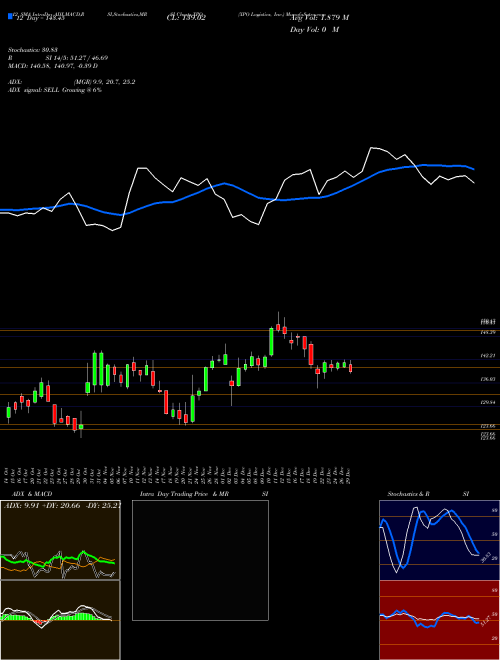Click 'ADX: 9.91 +DY: 20.66 -DY: 25.21' readout

pos(62,506)
